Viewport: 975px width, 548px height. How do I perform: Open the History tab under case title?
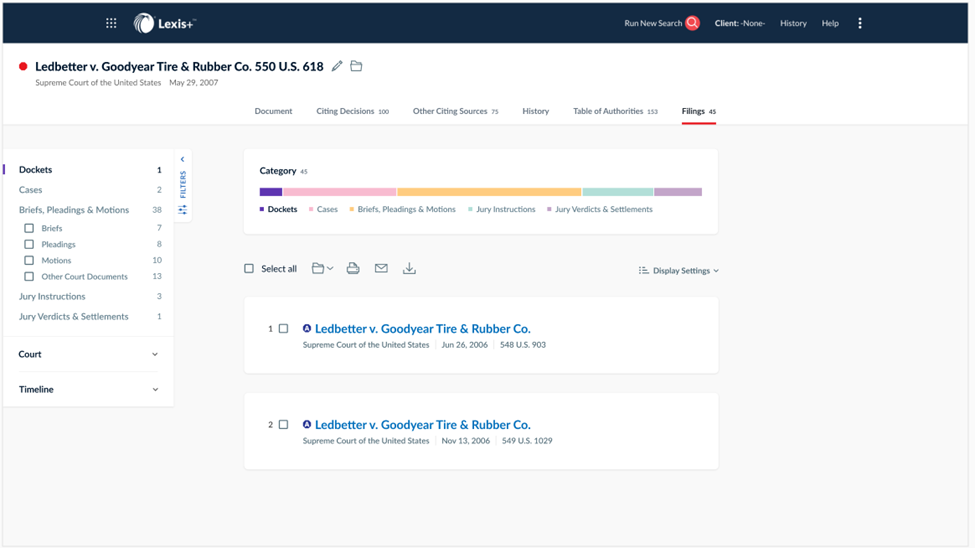[x=535, y=111]
